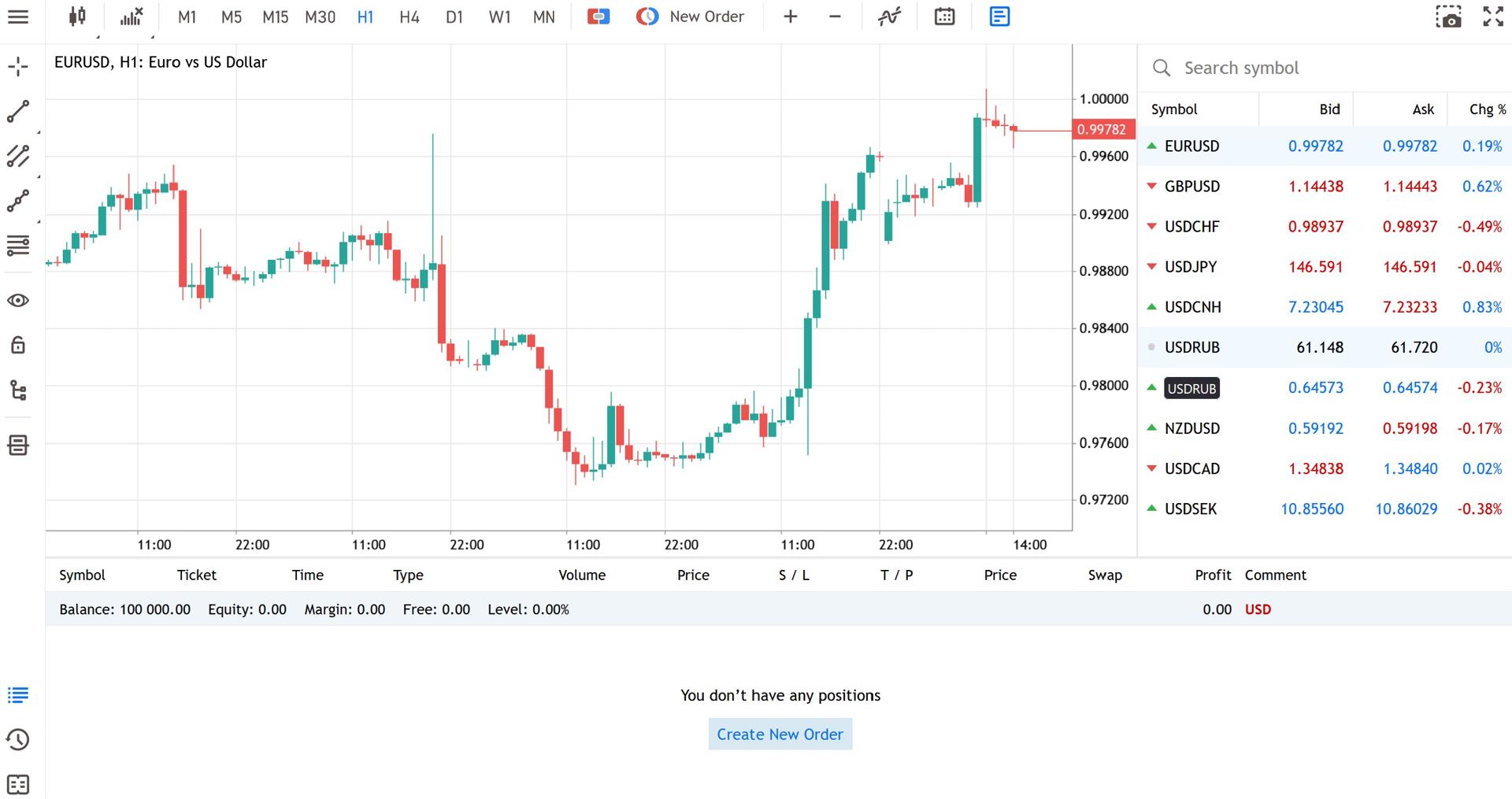Switch chart to candlestick display
The width and height of the screenshot is (1512, 799).
pyautogui.click(x=76, y=16)
